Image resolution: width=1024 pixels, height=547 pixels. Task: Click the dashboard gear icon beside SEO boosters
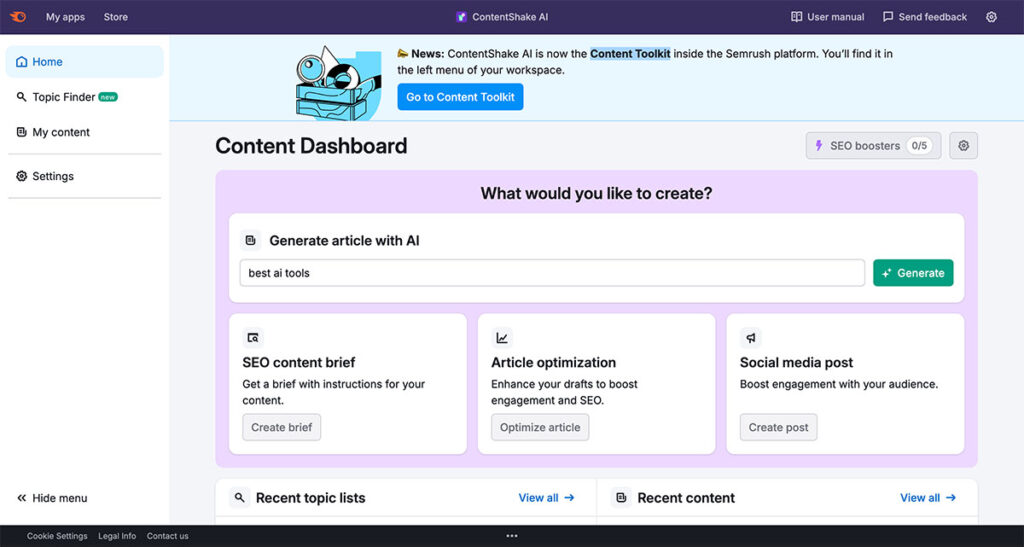(x=963, y=146)
